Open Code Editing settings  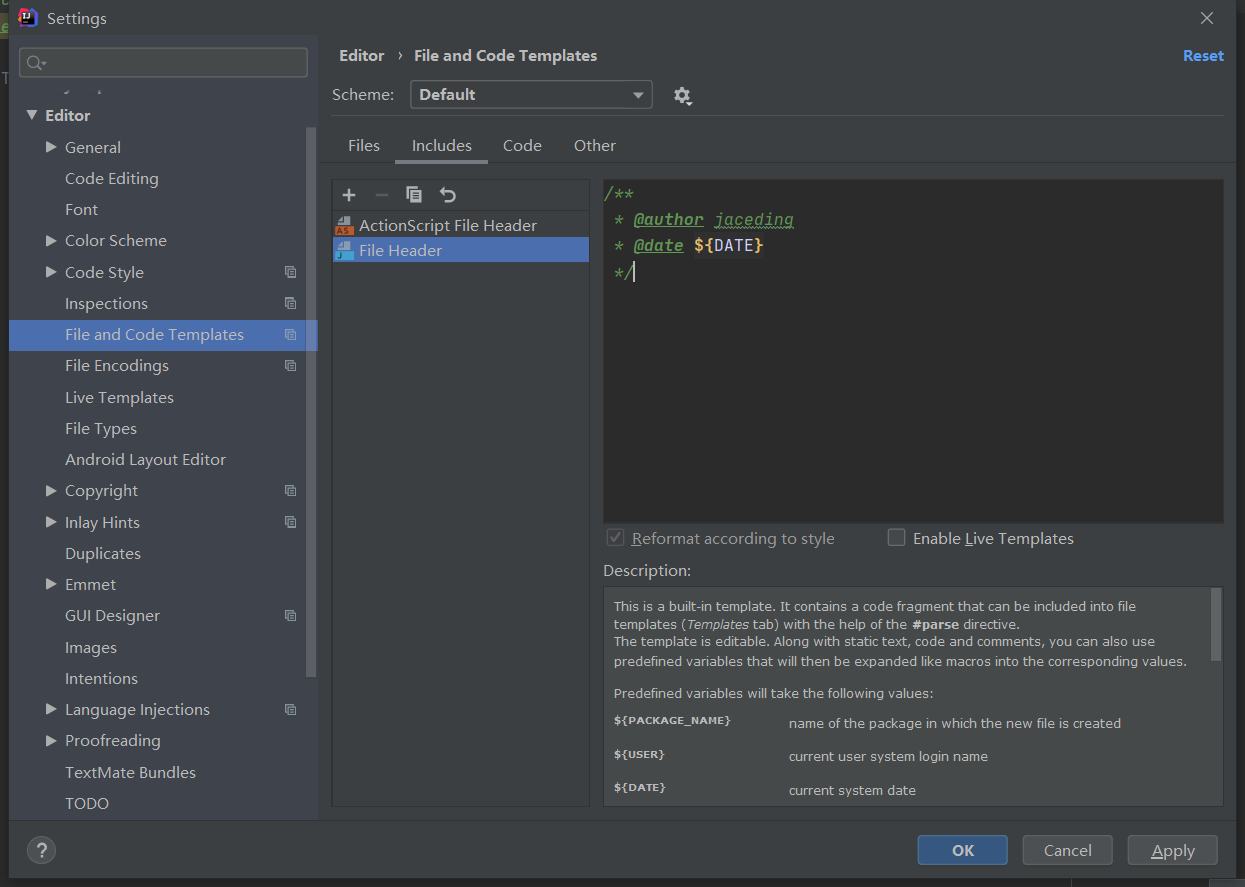(112, 179)
